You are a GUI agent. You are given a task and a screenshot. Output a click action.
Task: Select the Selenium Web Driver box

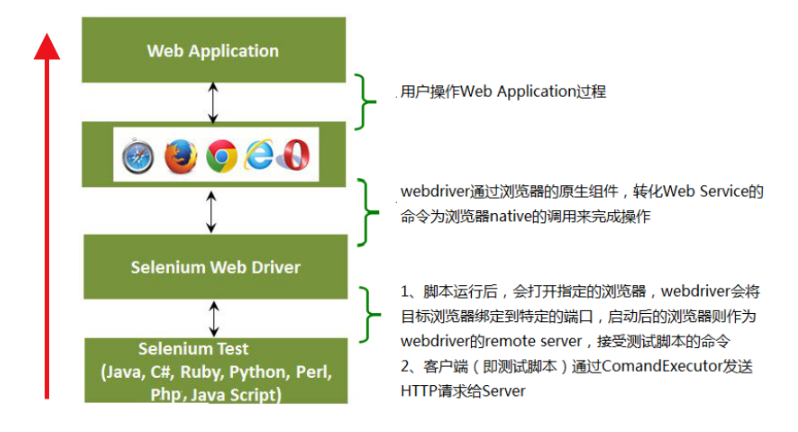[x=216, y=267]
